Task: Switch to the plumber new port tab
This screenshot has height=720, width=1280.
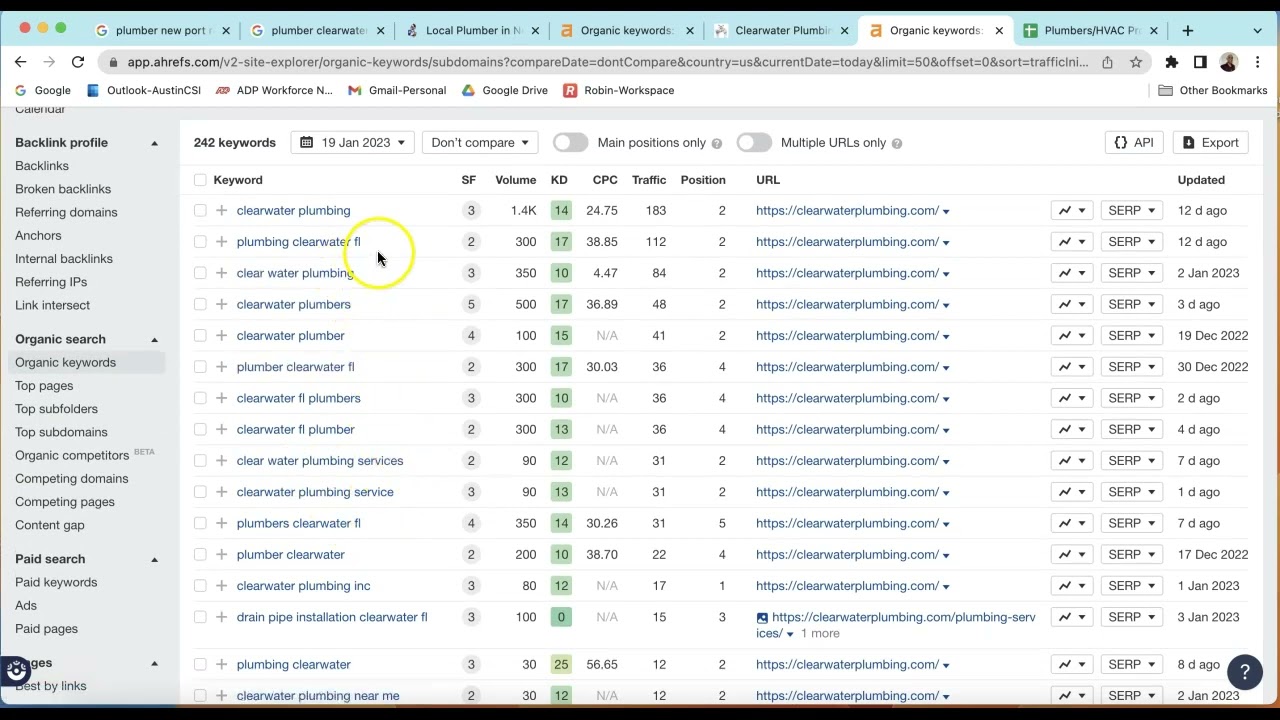Action: (162, 30)
